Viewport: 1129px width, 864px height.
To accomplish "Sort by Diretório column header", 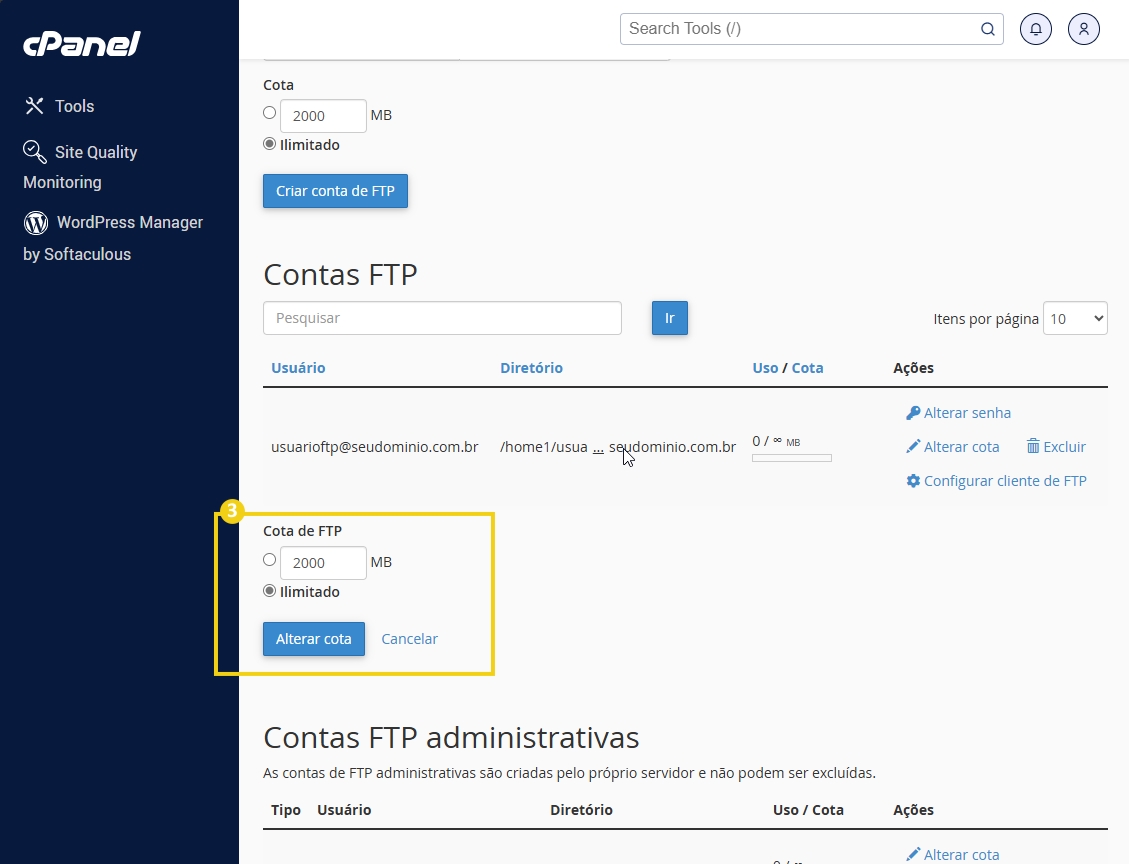I will [531, 368].
